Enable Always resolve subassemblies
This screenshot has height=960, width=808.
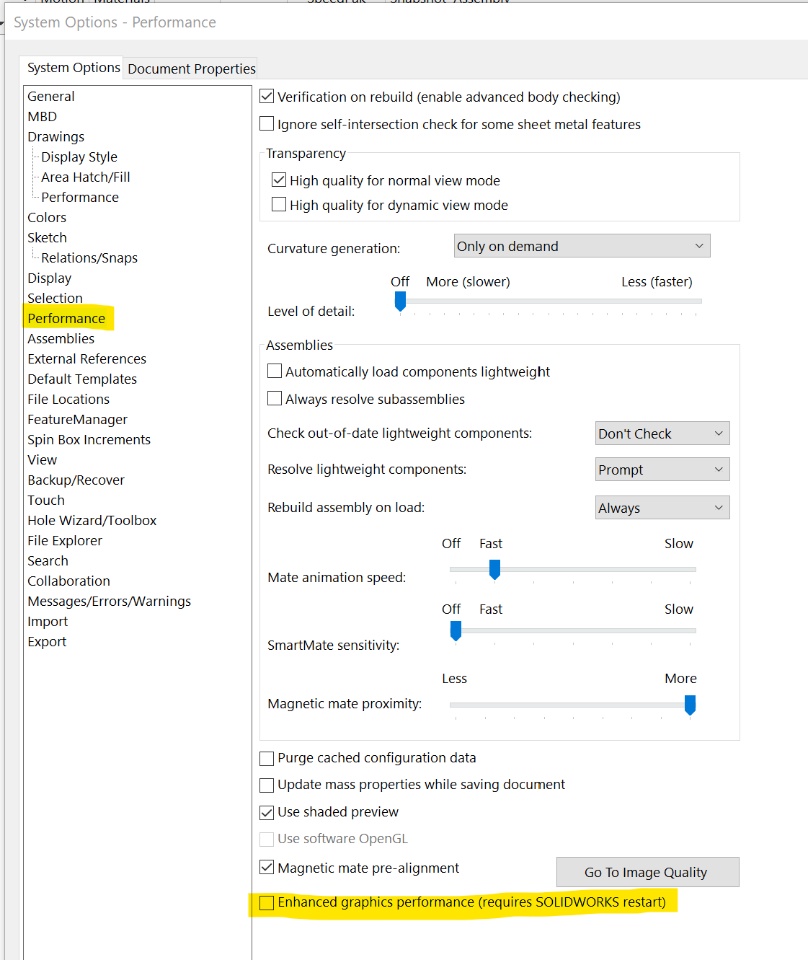pos(274,399)
